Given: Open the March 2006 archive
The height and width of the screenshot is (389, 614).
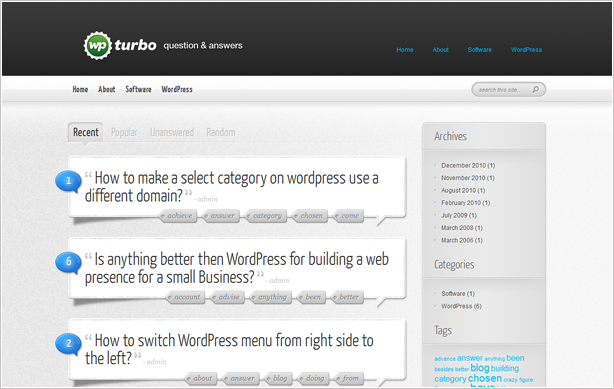Looking at the screenshot, I should [x=462, y=240].
